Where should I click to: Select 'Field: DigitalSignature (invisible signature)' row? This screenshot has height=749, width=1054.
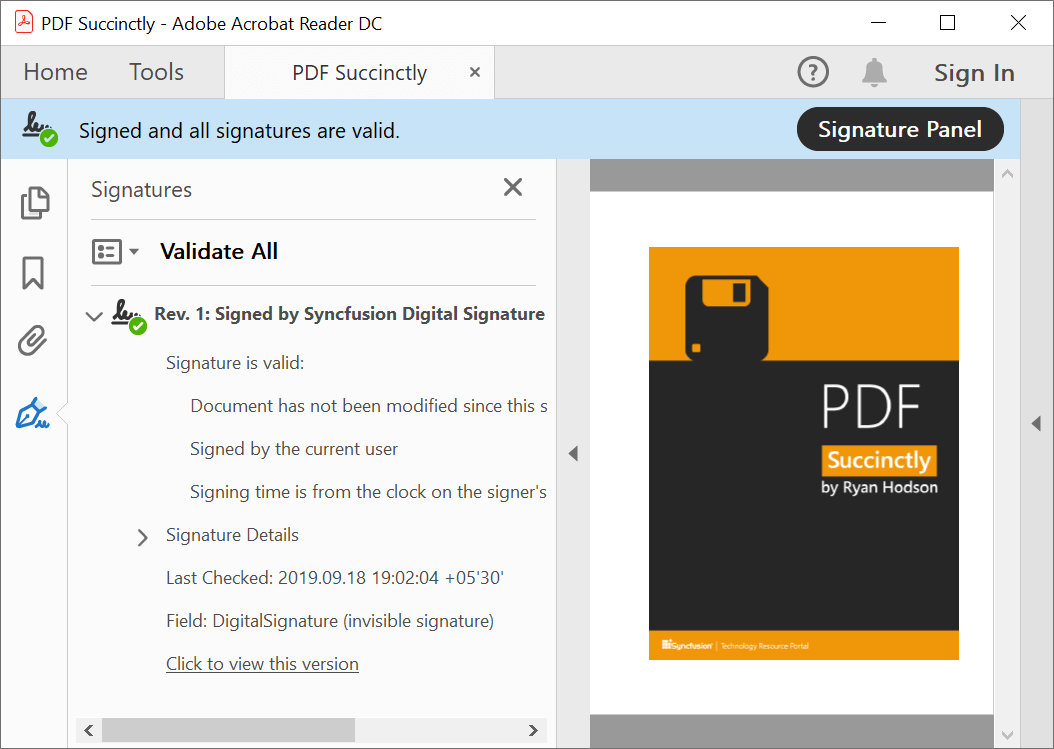coord(329,621)
